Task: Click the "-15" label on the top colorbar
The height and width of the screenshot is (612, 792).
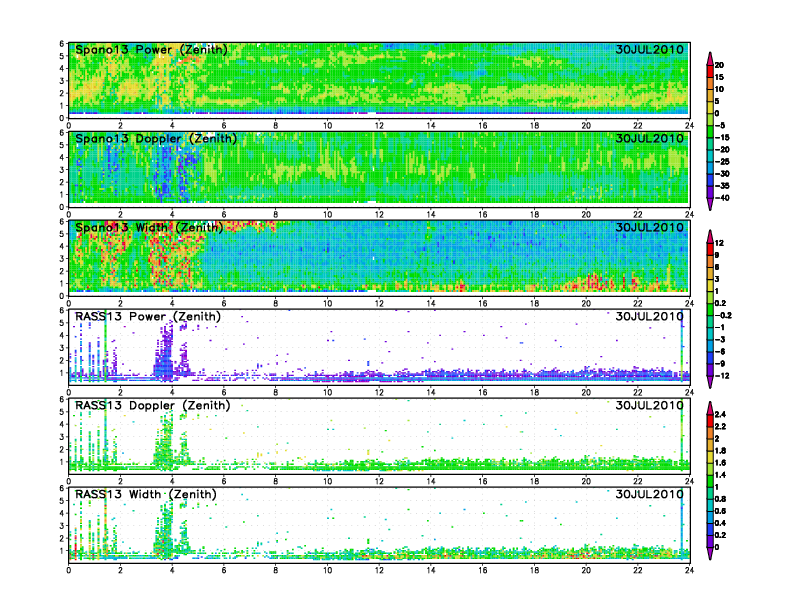Action: pos(722,137)
